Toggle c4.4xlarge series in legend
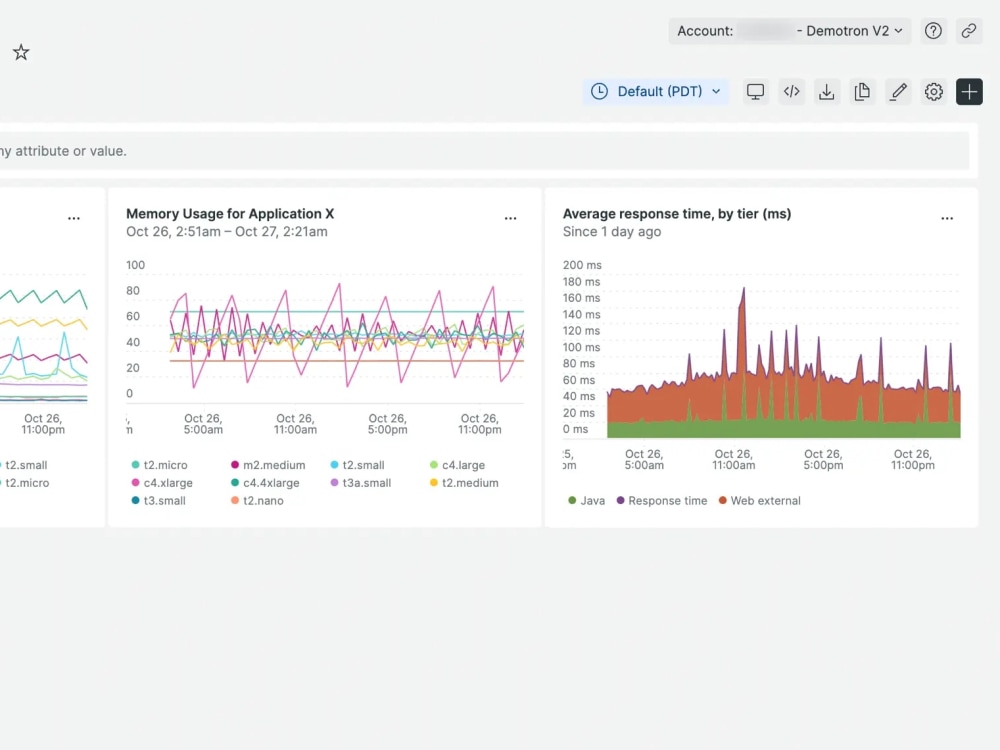Viewport: 1000px width, 750px height. 265,483
